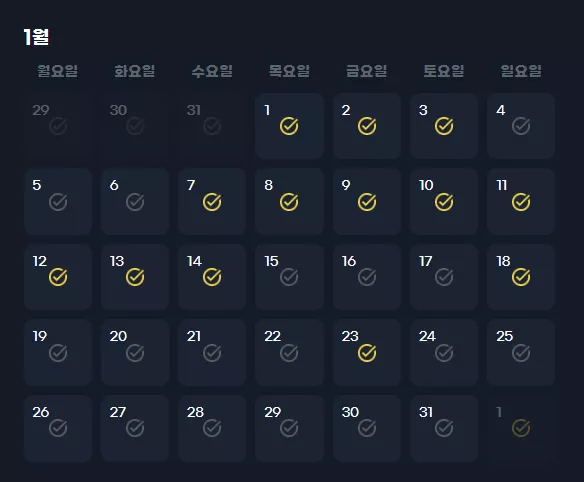Viewport: 584px width, 482px height.
Task: Open the day 9 calendar cell
Action: [x=367, y=202]
